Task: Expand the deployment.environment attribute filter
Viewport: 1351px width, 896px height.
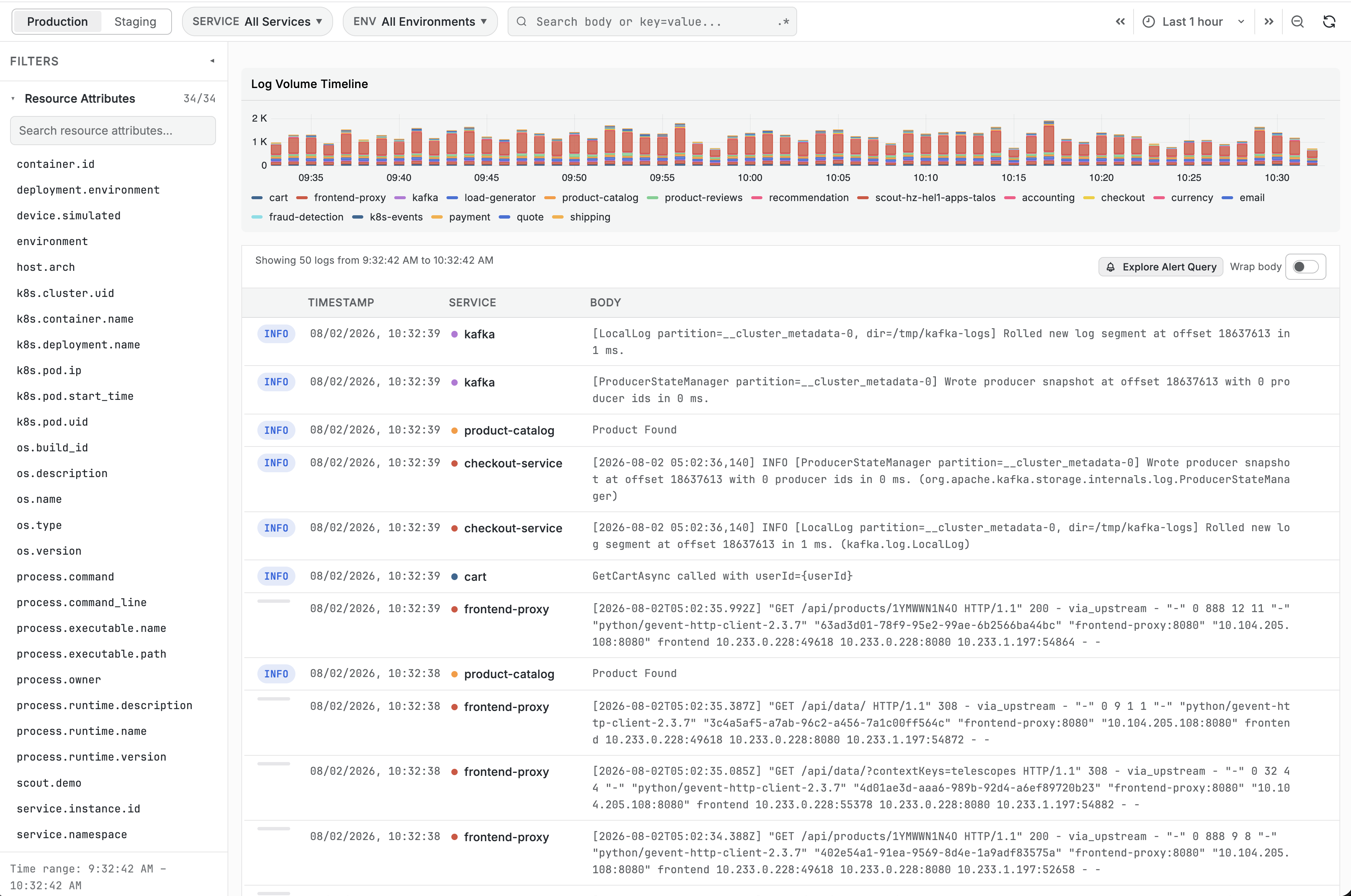Action: [x=88, y=190]
